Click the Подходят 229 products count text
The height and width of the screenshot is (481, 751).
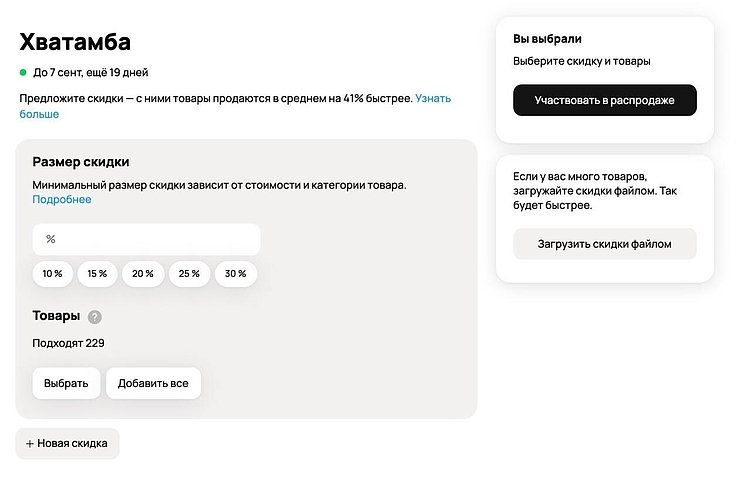tap(68, 343)
